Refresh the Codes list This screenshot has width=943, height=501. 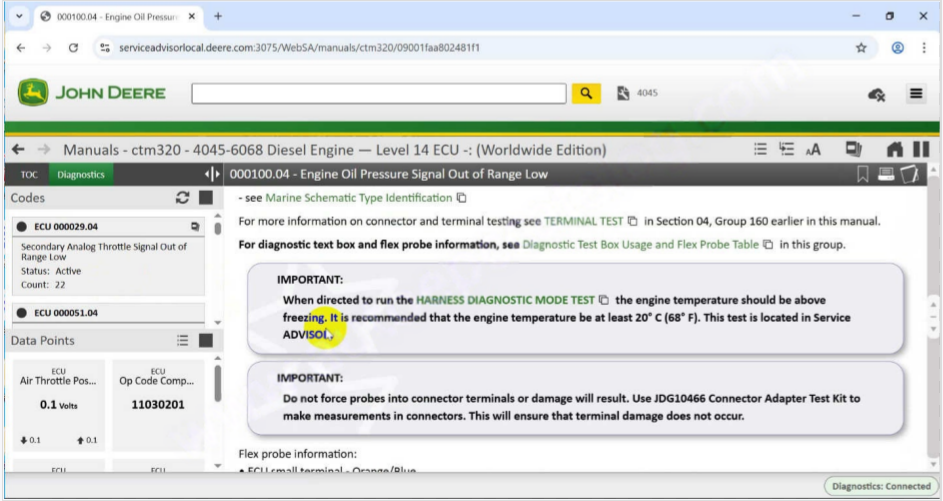pos(183,197)
